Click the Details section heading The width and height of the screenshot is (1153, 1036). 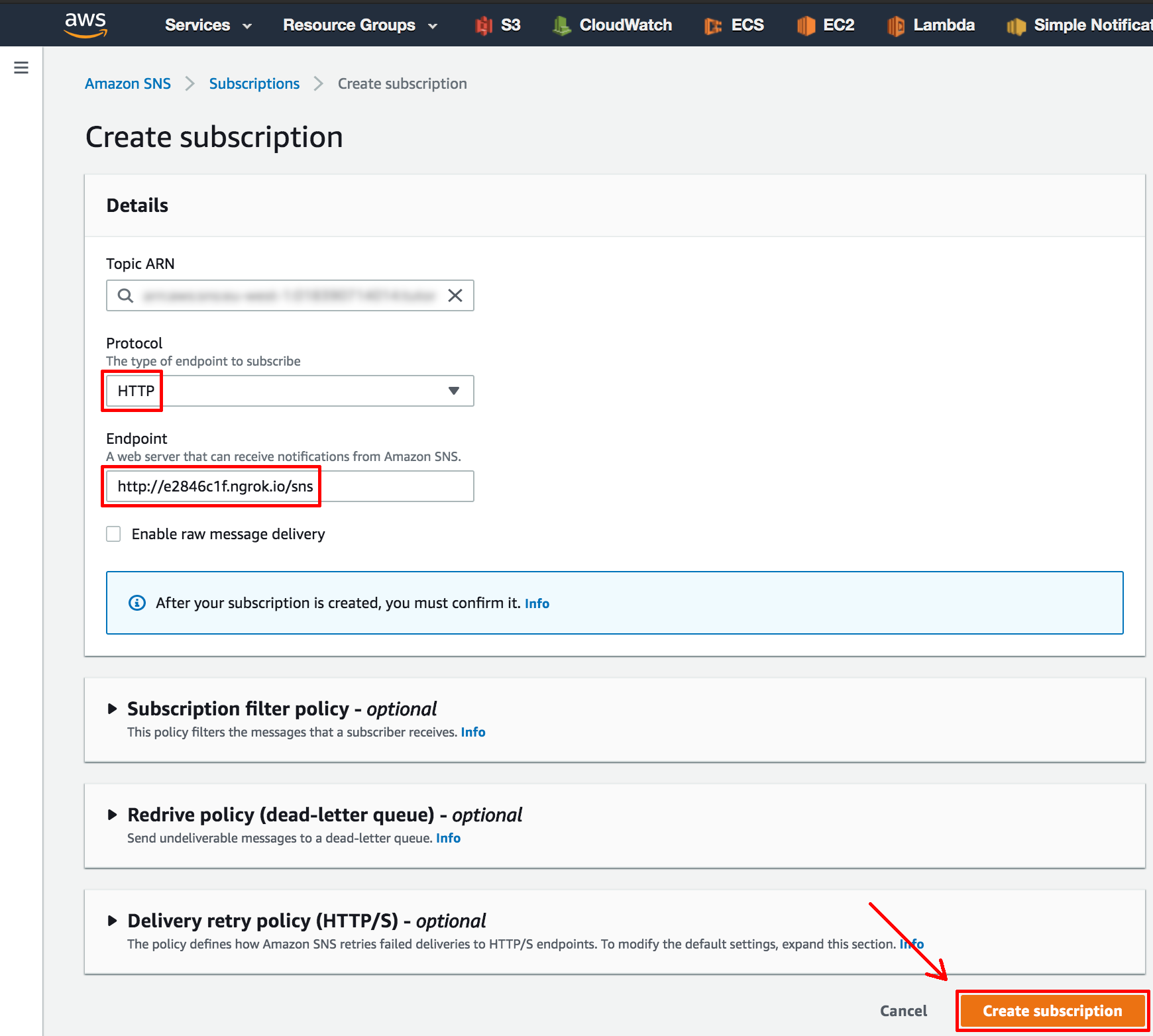(x=137, y=205)
